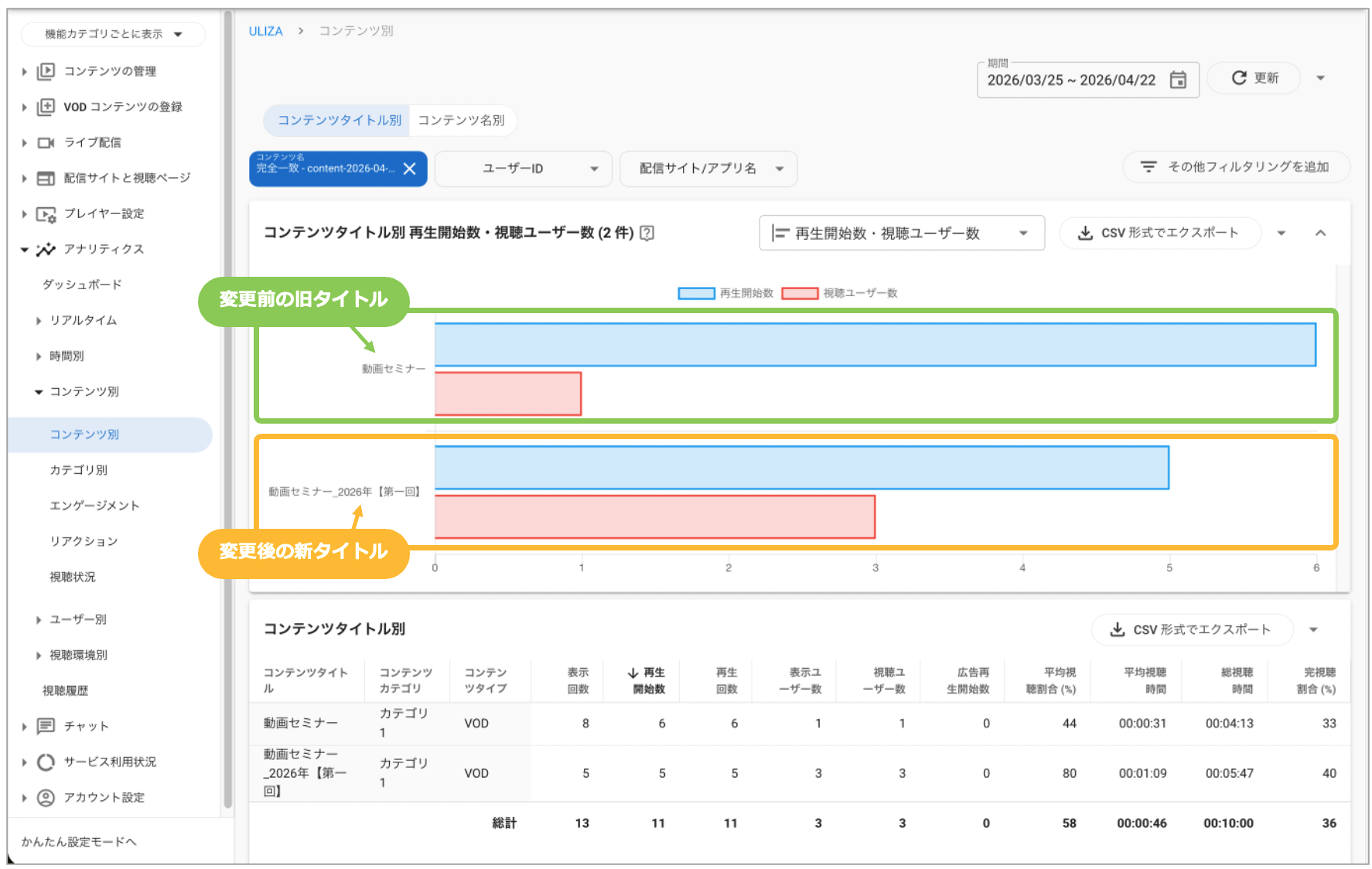Expand the 時間別 tree item
Image resolution: width=1372 pixels, height=869 pixels.
pos(39,356)
